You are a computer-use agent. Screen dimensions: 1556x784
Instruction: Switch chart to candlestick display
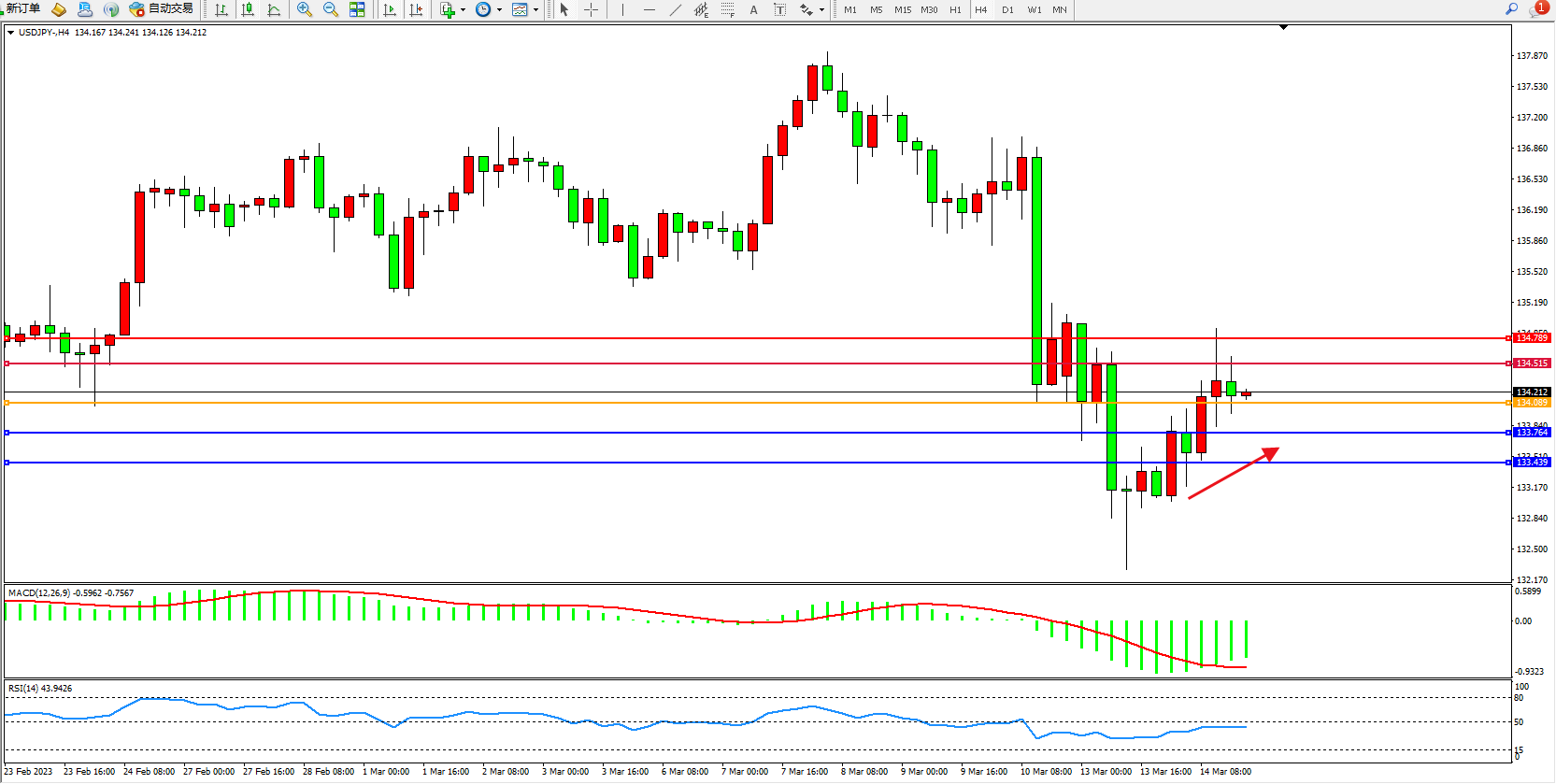tap(248, 9)
